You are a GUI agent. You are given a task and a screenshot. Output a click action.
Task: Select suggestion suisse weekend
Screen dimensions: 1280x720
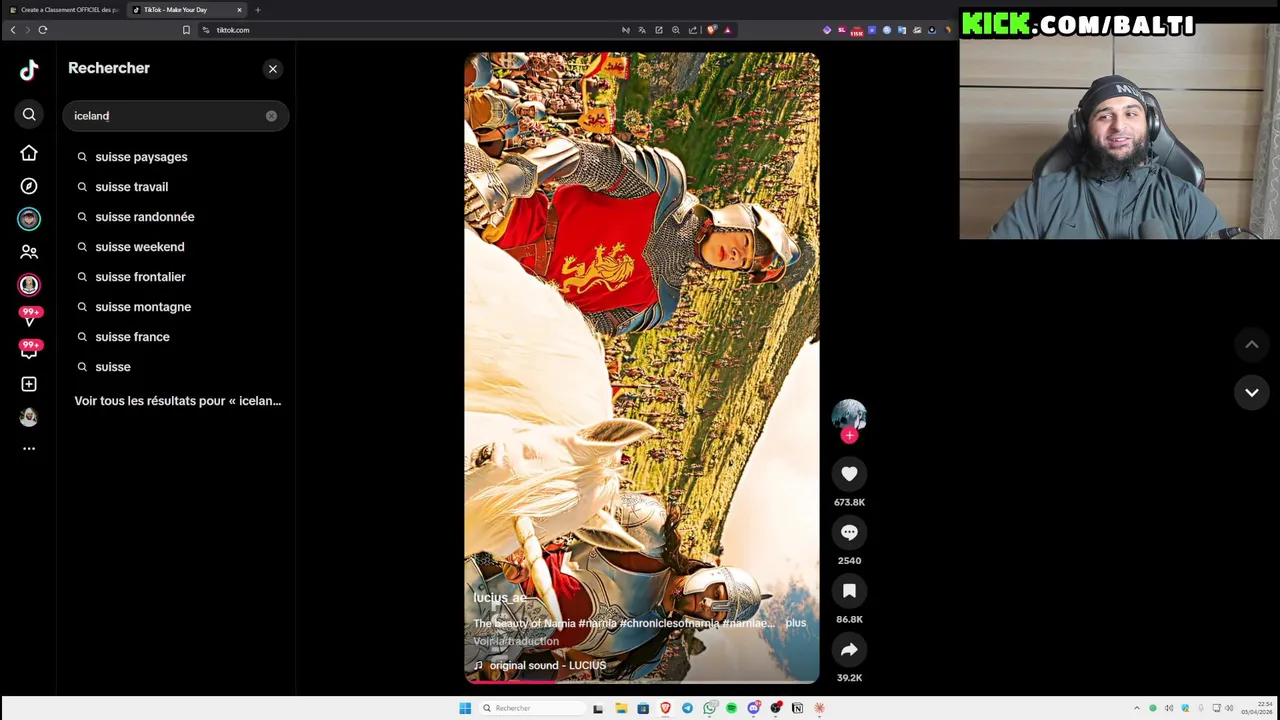140,247
